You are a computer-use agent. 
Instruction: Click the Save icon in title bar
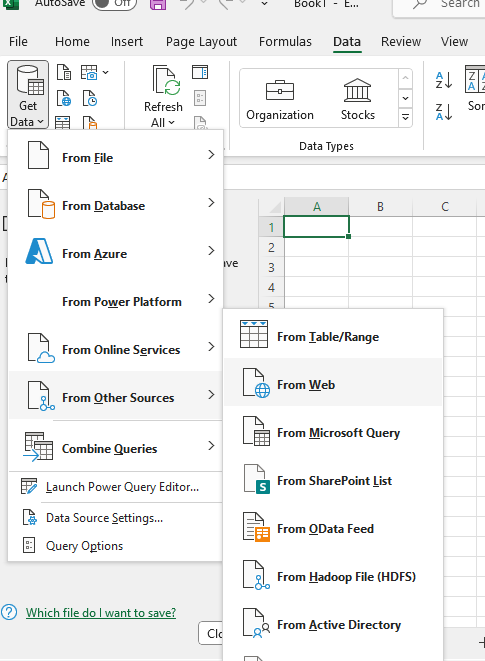158,4
